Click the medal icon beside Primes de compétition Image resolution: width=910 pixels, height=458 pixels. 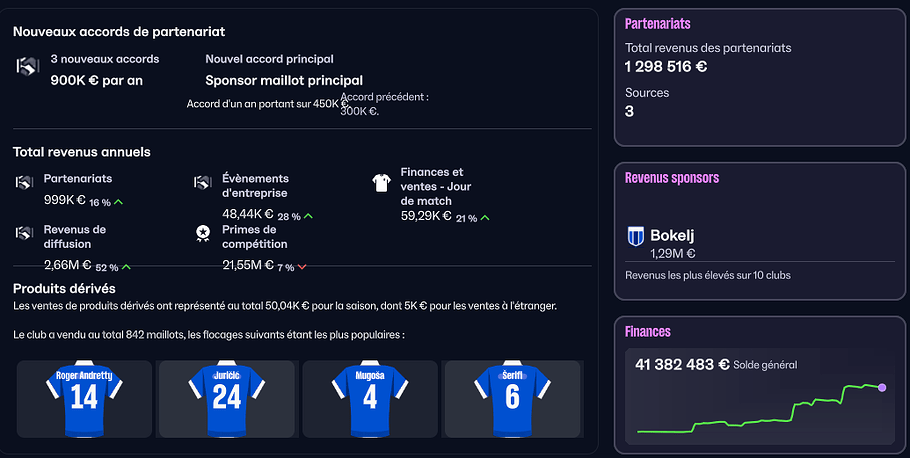(203, 233)
